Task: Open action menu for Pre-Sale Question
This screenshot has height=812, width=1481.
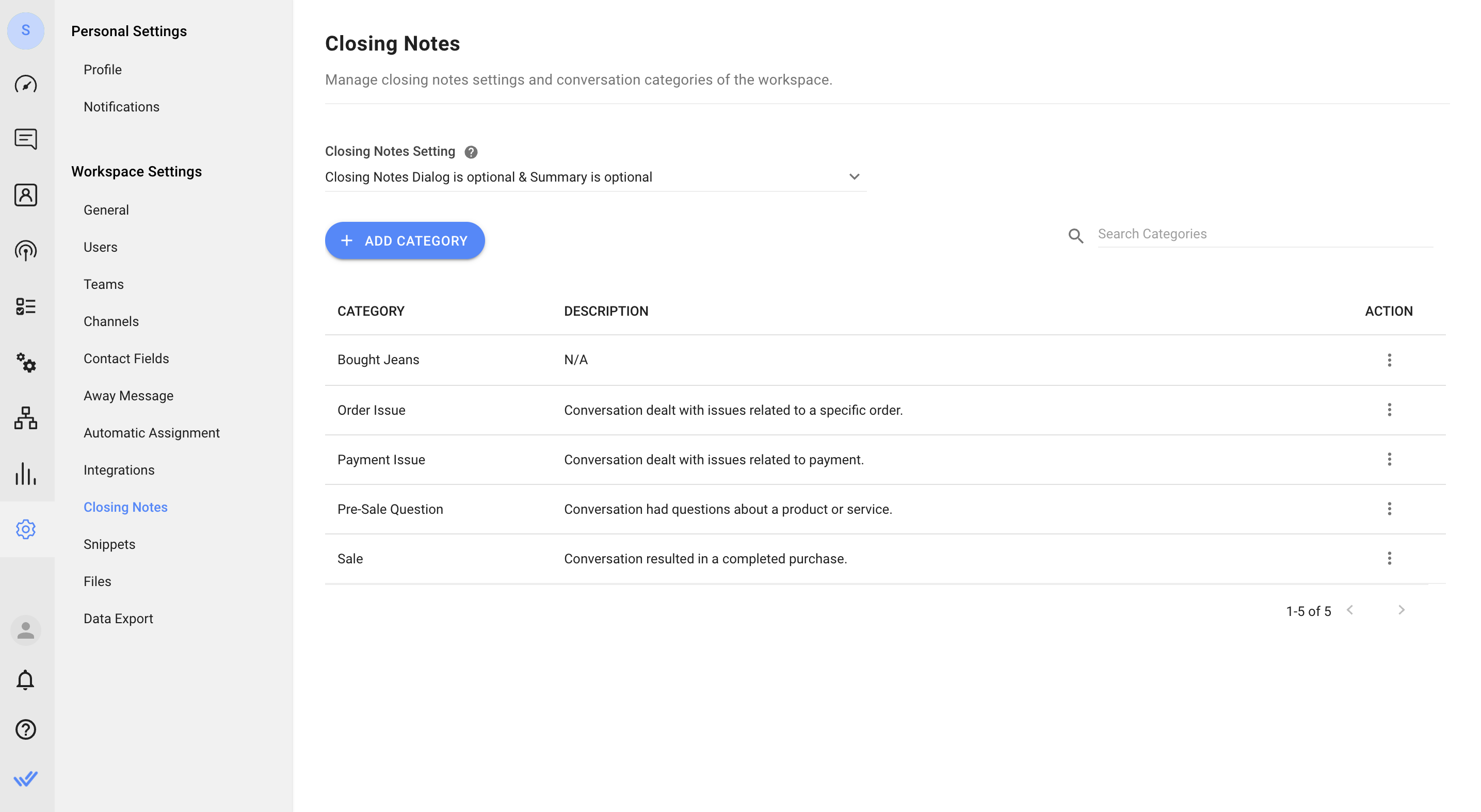Action: 1389,509
